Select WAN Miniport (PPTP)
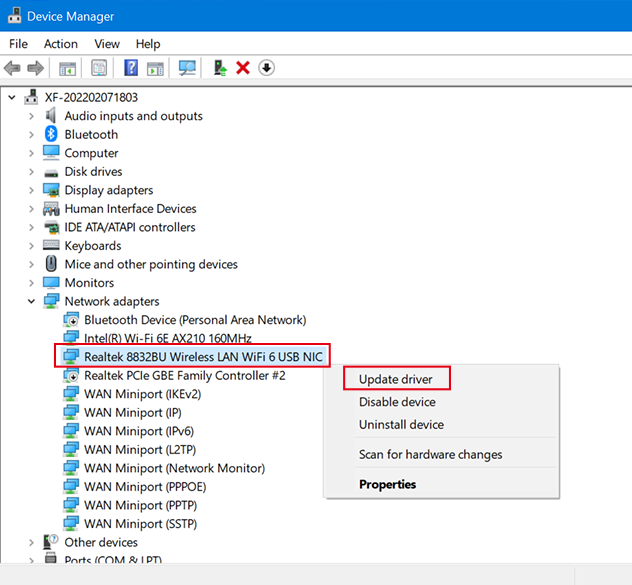Viewport: 632px width, 585px height. [x=140, y=505]
